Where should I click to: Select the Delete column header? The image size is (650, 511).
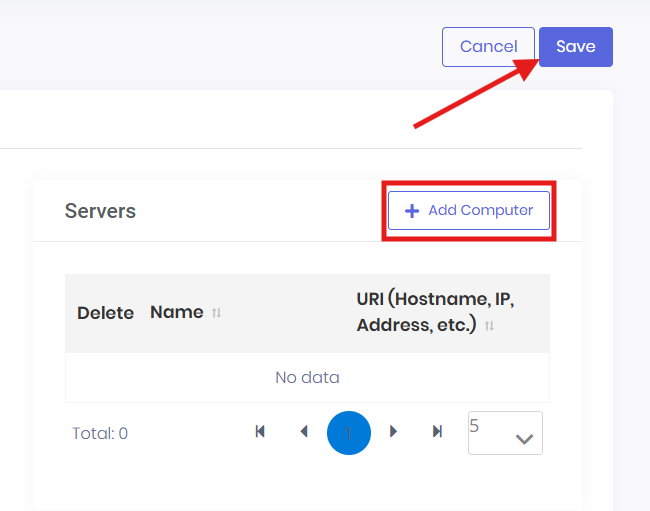(x=105, y=313)
